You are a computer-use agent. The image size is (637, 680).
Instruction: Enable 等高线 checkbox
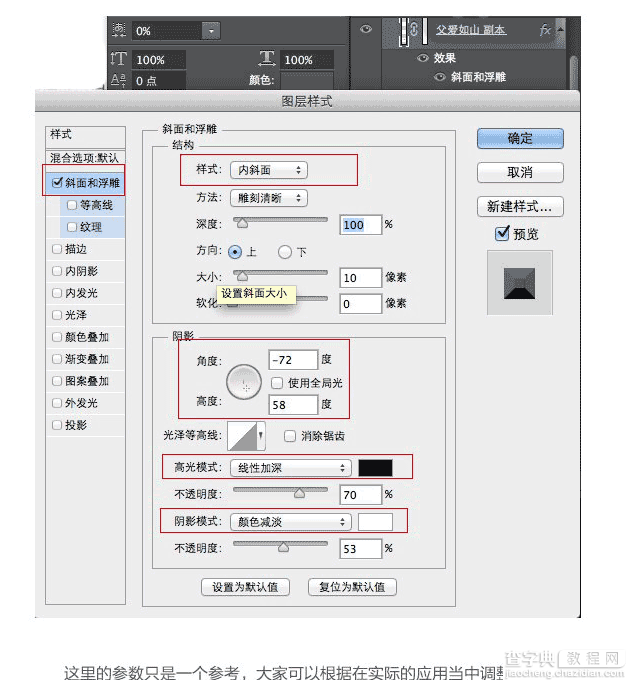tap(72, 205)
